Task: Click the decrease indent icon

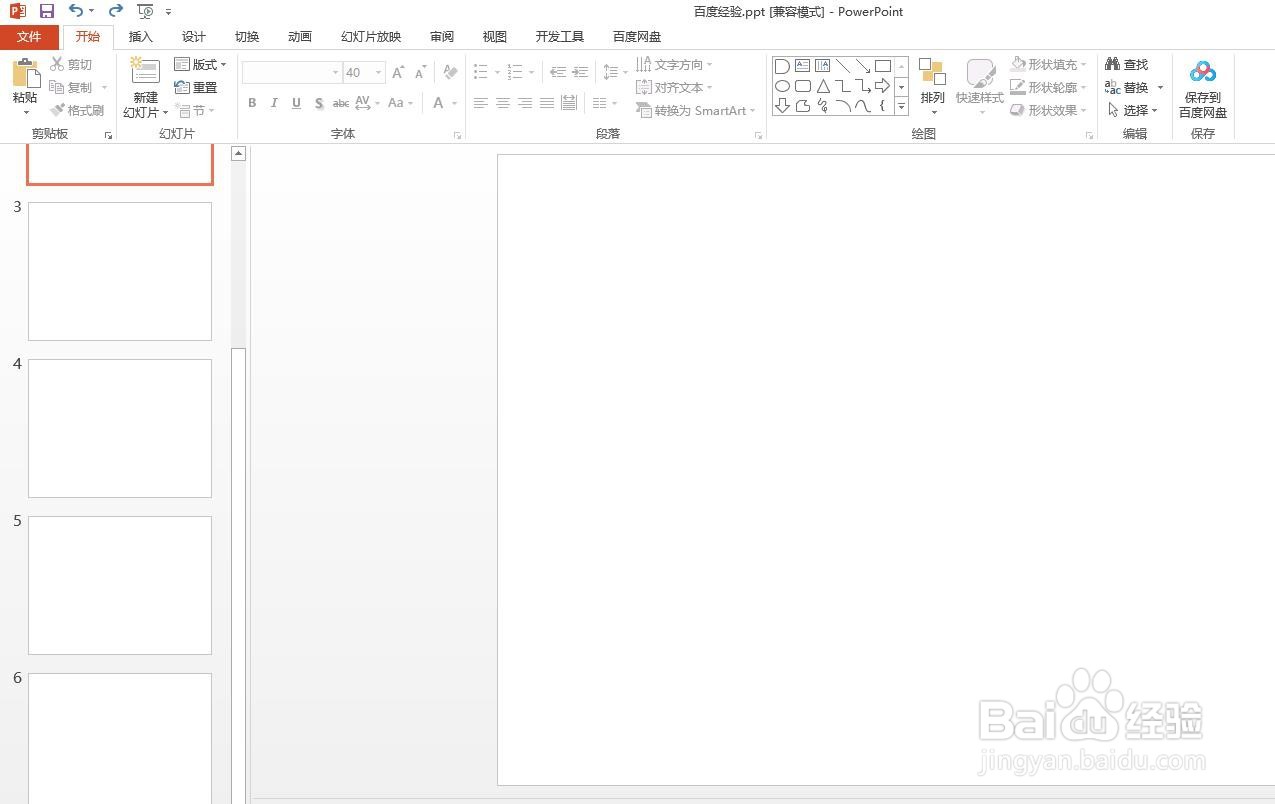Action: 558,72
